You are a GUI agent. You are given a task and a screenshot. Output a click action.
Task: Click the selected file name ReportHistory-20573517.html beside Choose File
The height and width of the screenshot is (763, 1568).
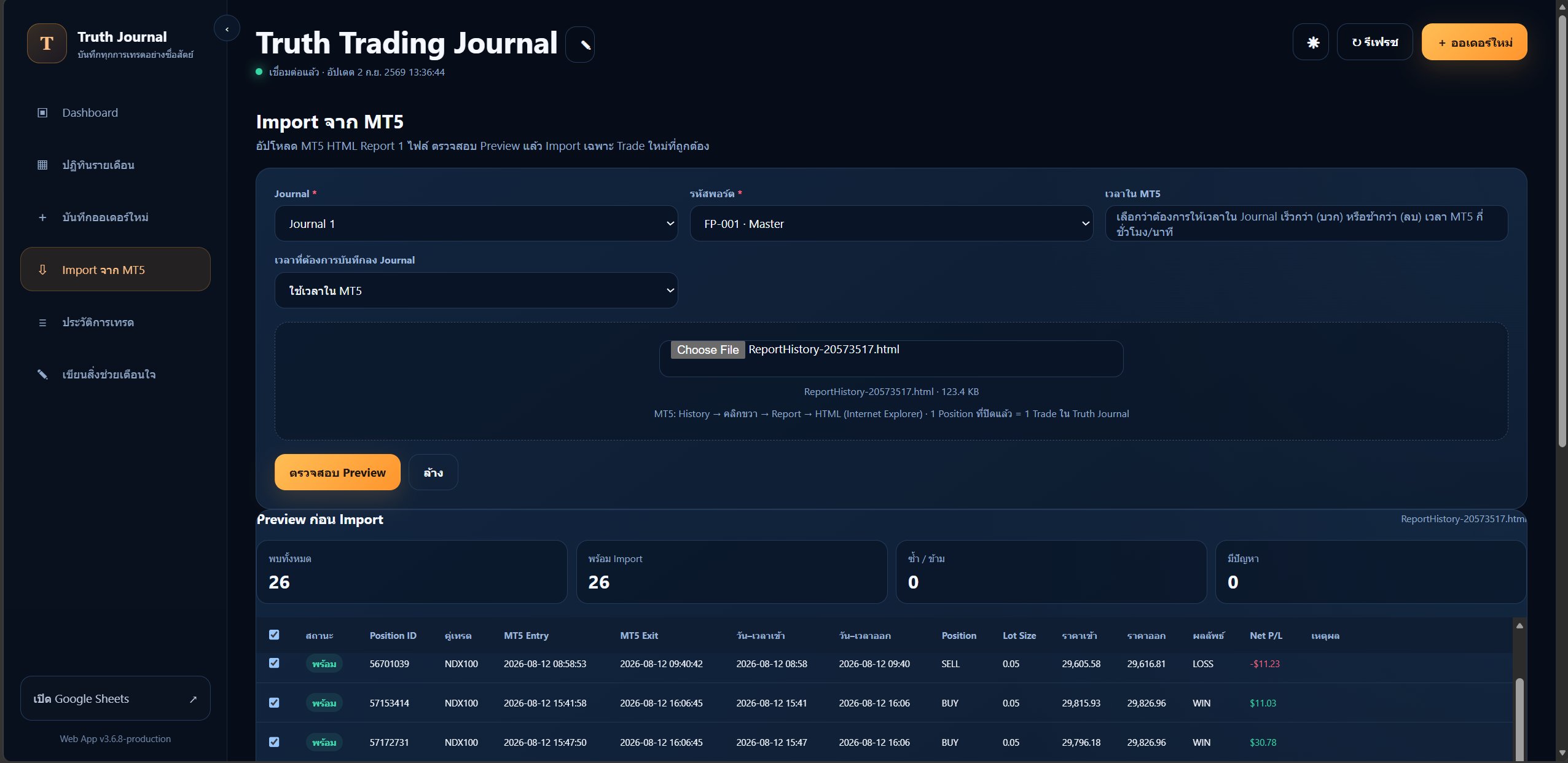823,350
